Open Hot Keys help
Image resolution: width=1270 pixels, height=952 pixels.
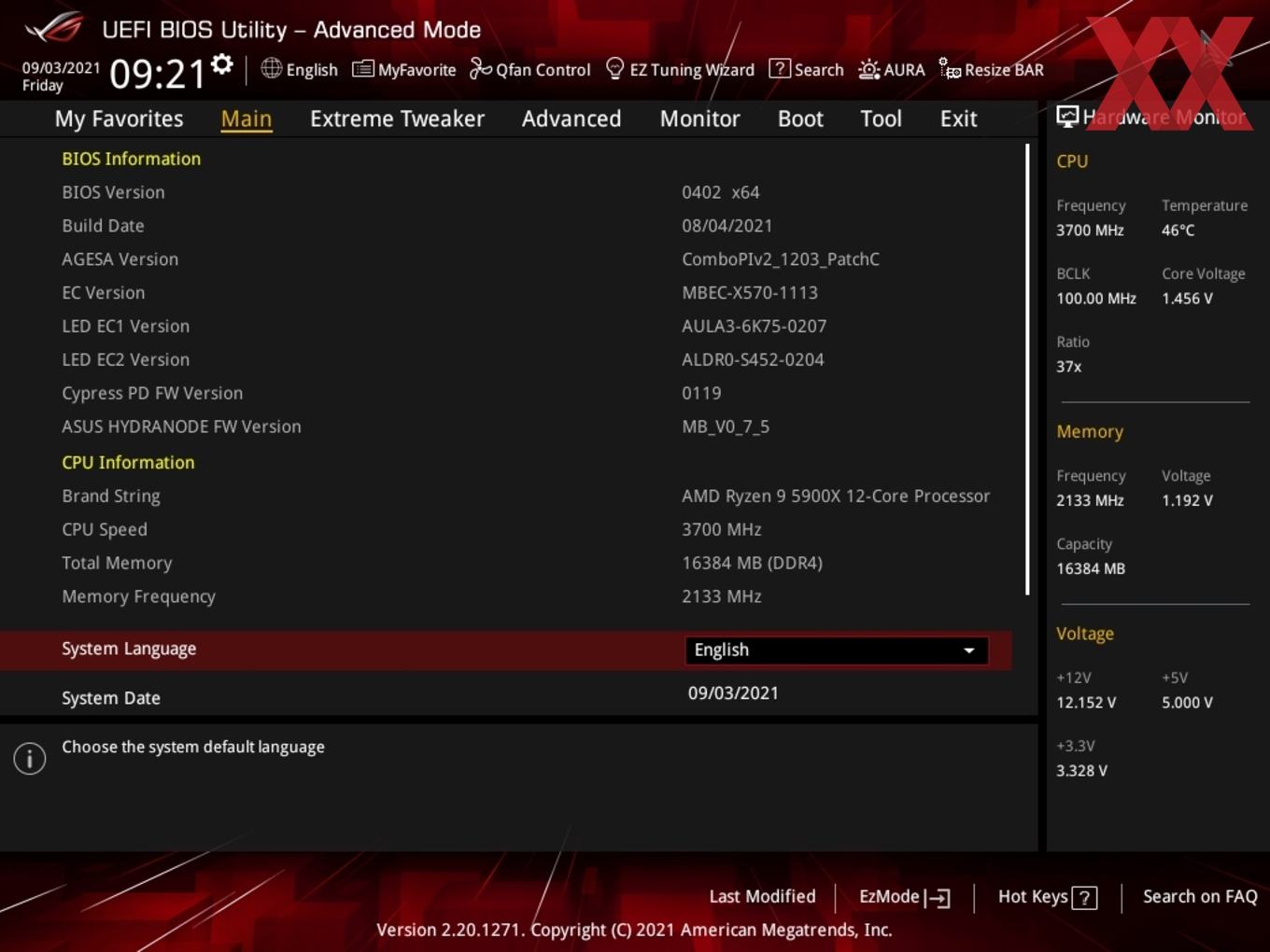[1047, 897]
